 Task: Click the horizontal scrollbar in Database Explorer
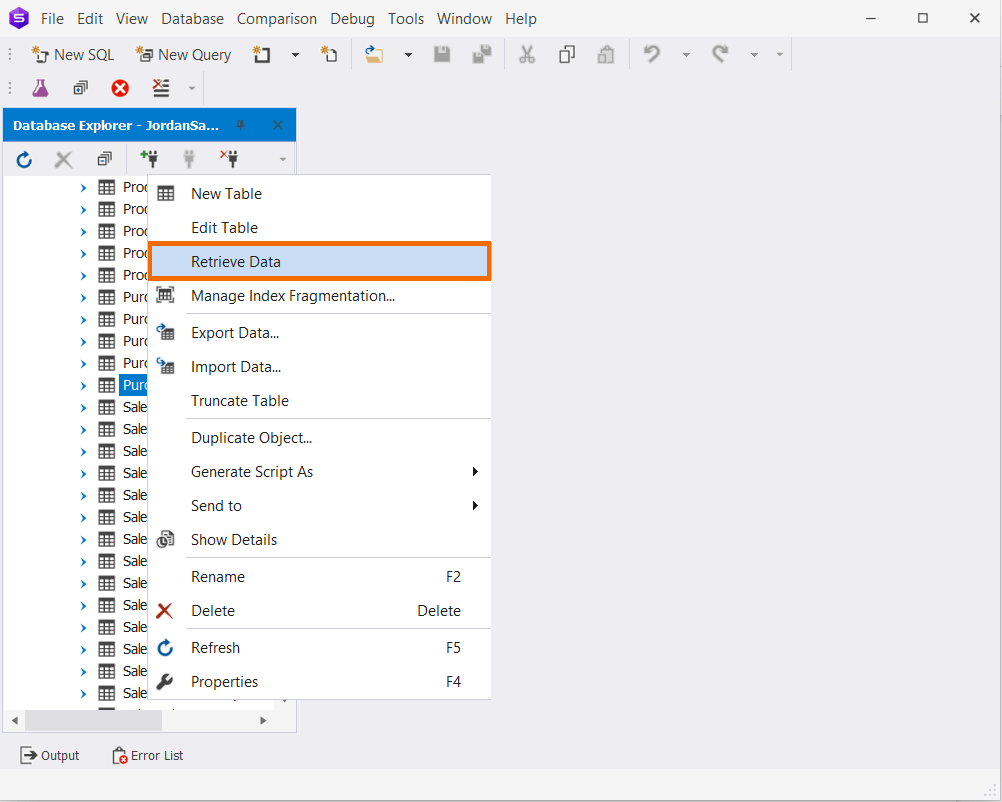pyautogui.click(x=93, y=720)
